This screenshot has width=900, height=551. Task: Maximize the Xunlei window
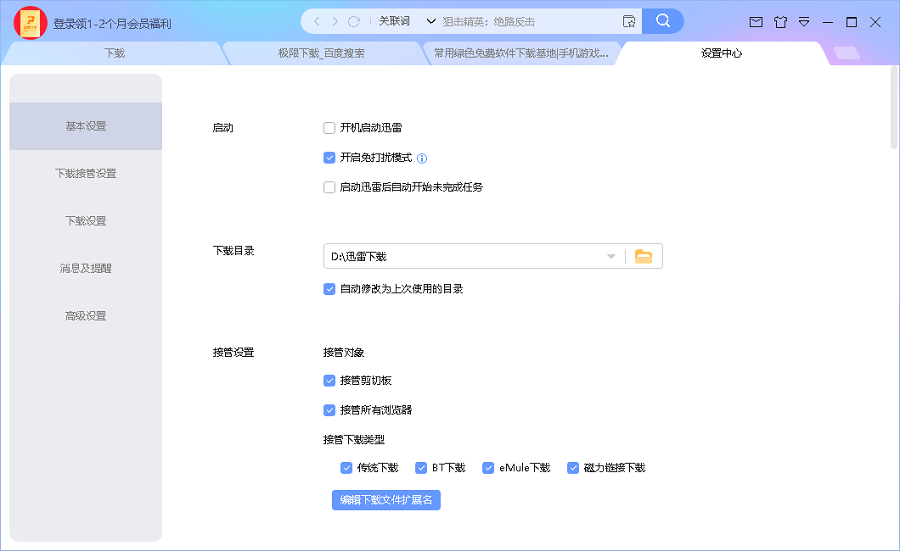point(852,22)
